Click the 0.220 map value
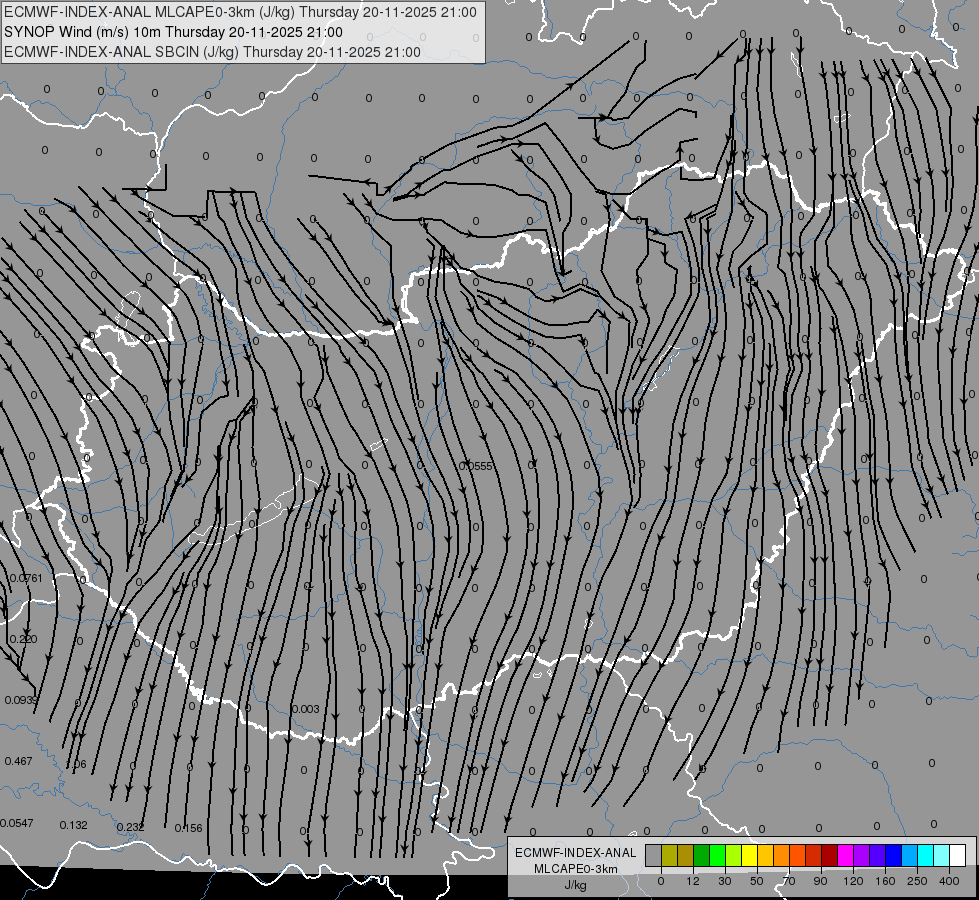 [24, 639]
